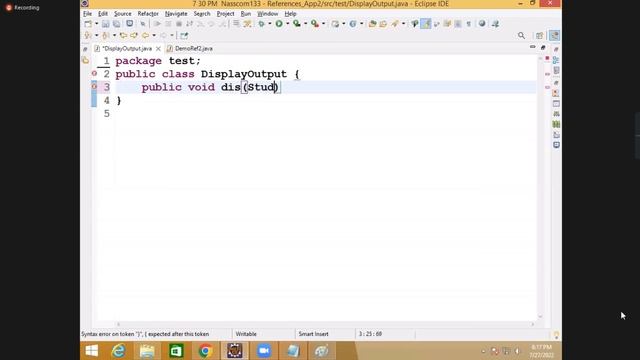Open the Run menu

point(246,13)
